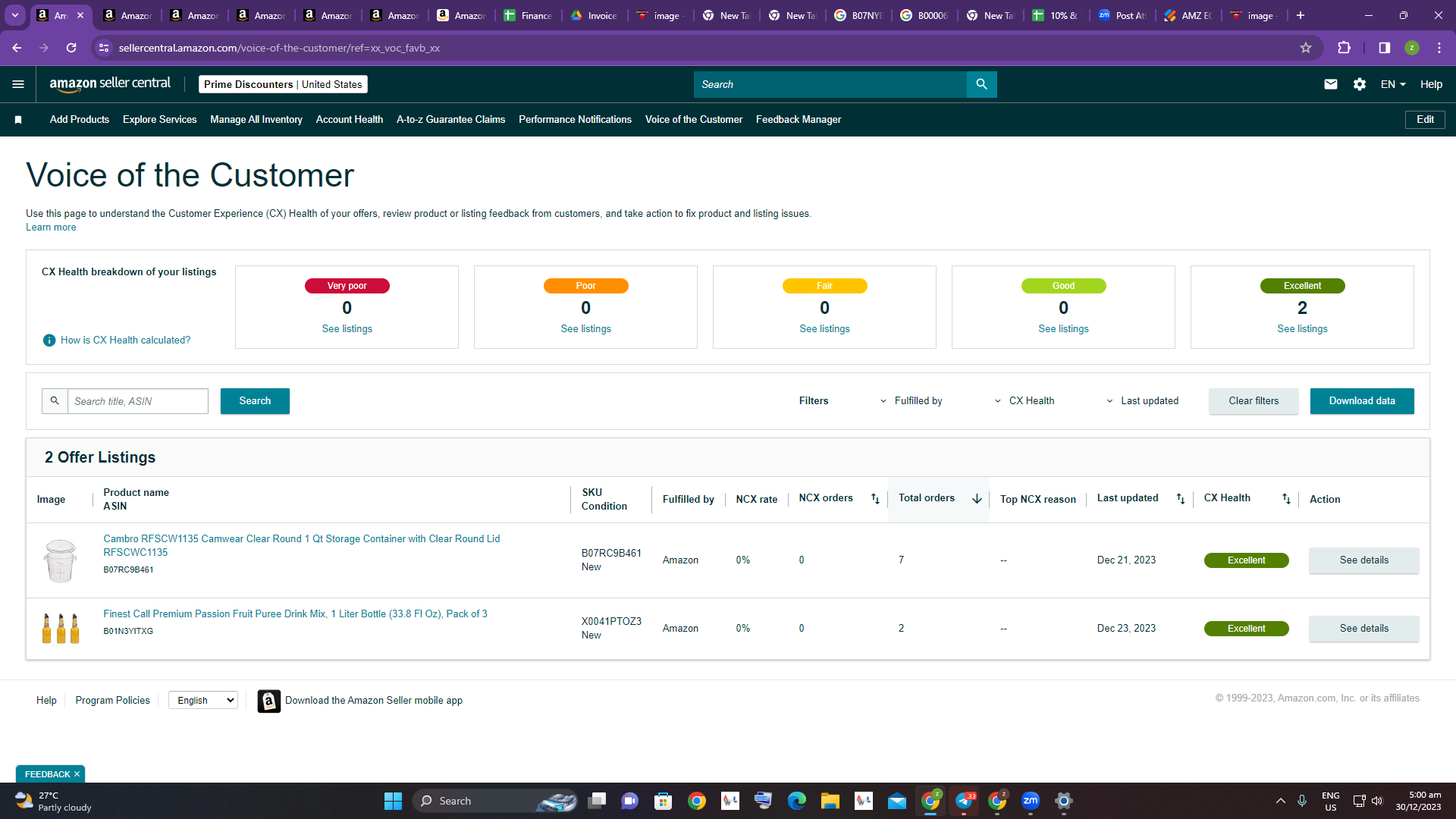Expand the CX Health filter
Image resolution: width=1456 pixels, height=819 pixels.
coord(1024,401)
